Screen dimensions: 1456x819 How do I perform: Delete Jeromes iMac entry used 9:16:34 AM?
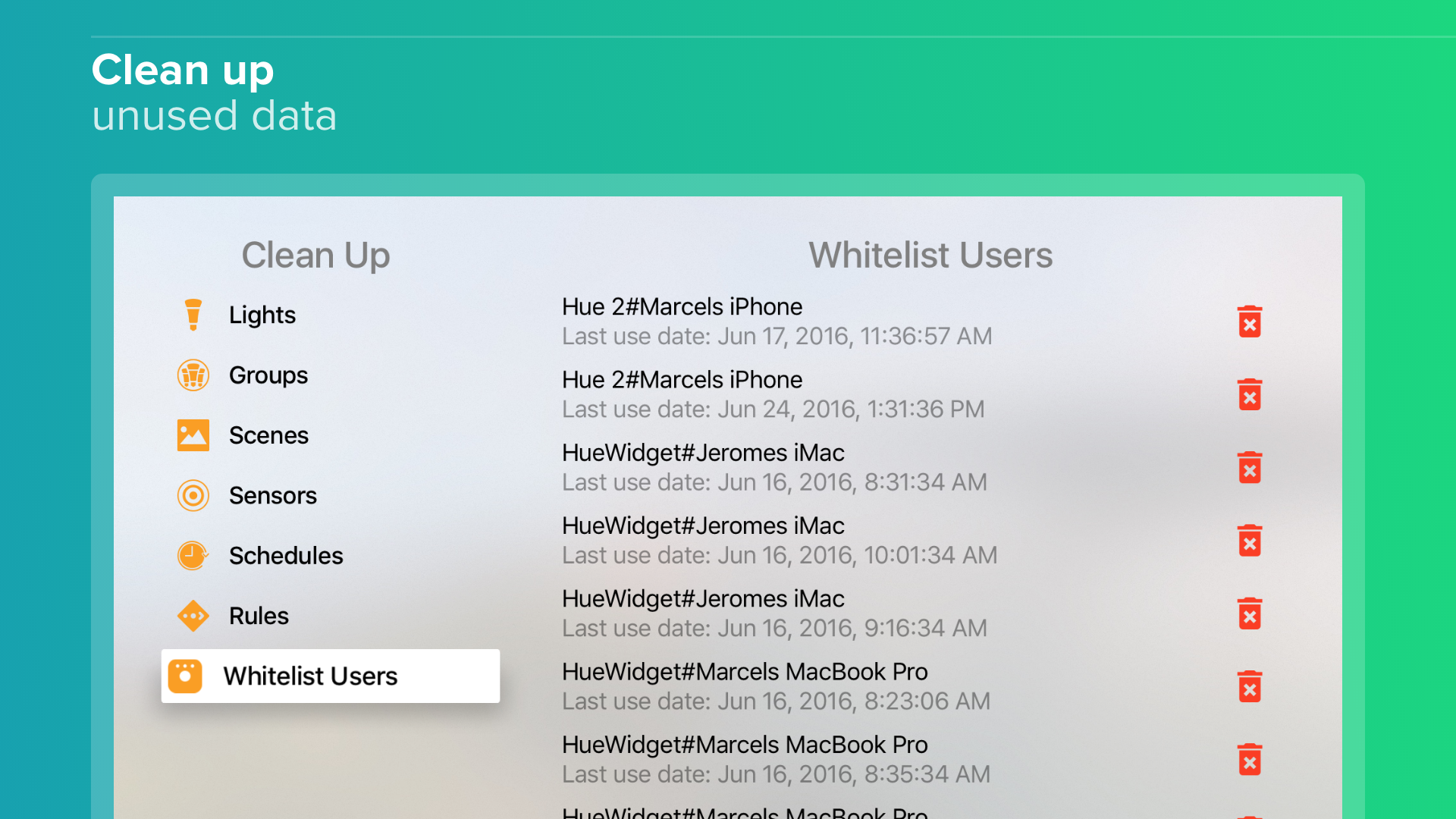coord(1250,613)
